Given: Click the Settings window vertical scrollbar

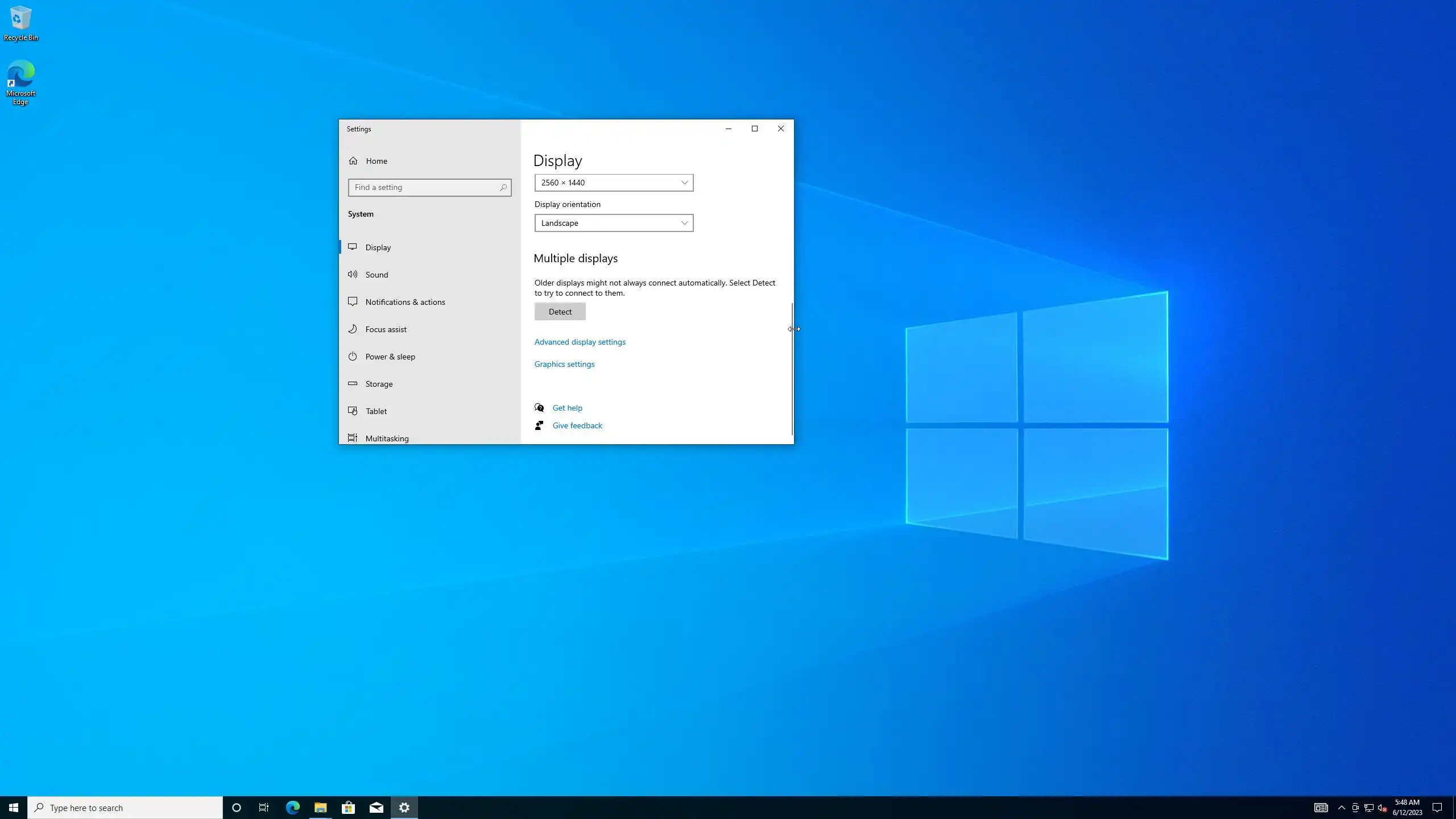Looking at the screenshot, I should (x=792, y=370).
